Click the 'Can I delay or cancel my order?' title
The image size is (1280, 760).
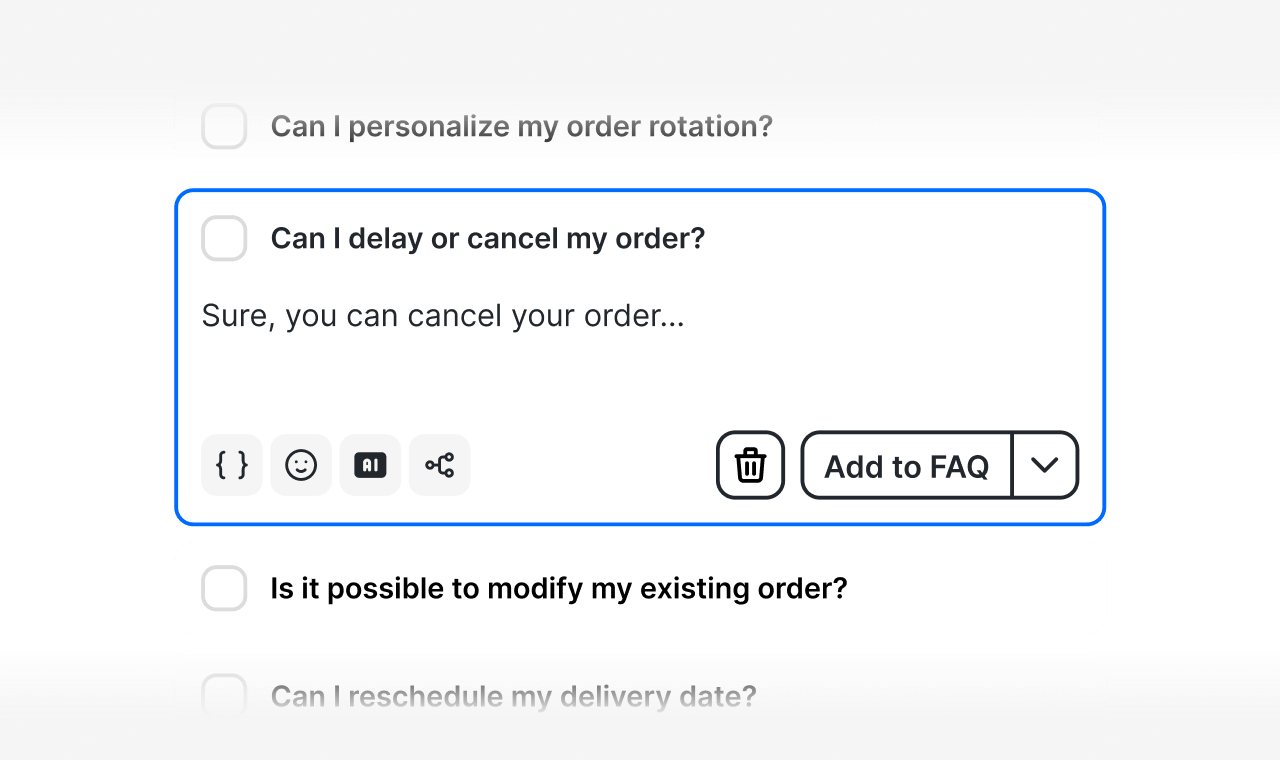tap(487, 239)
